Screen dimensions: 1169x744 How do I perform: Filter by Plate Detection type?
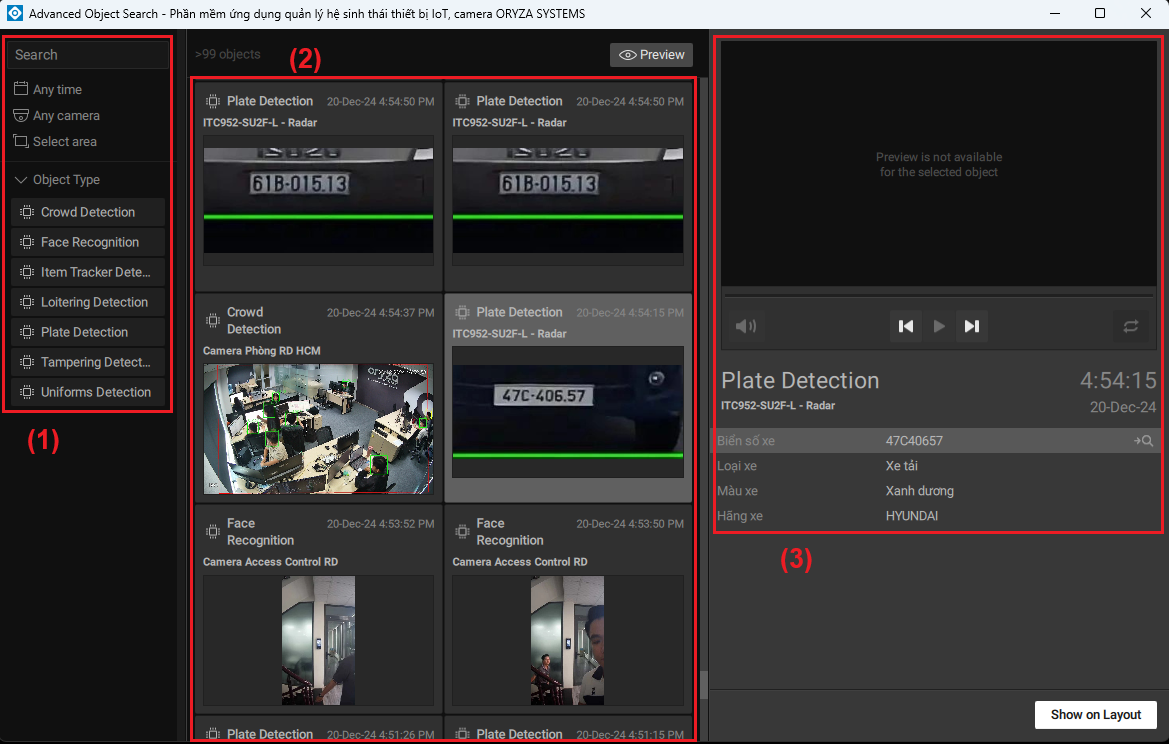(88, 332)
